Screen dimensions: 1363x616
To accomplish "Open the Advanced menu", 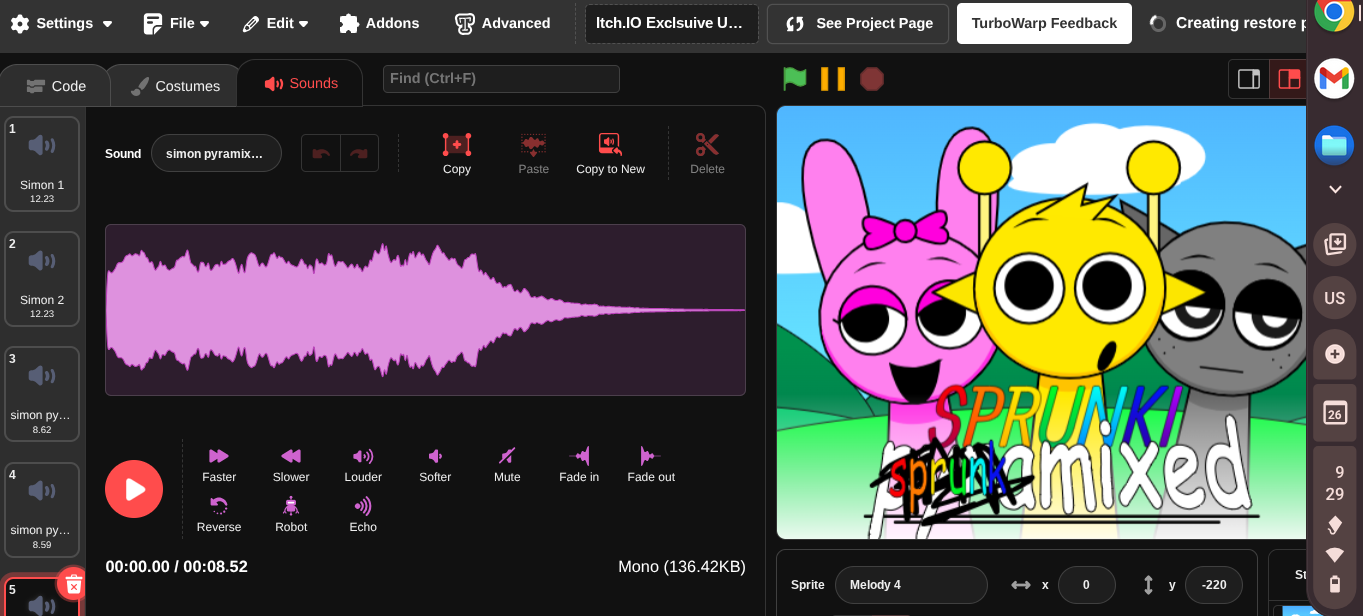I will [x=502, y=23].
